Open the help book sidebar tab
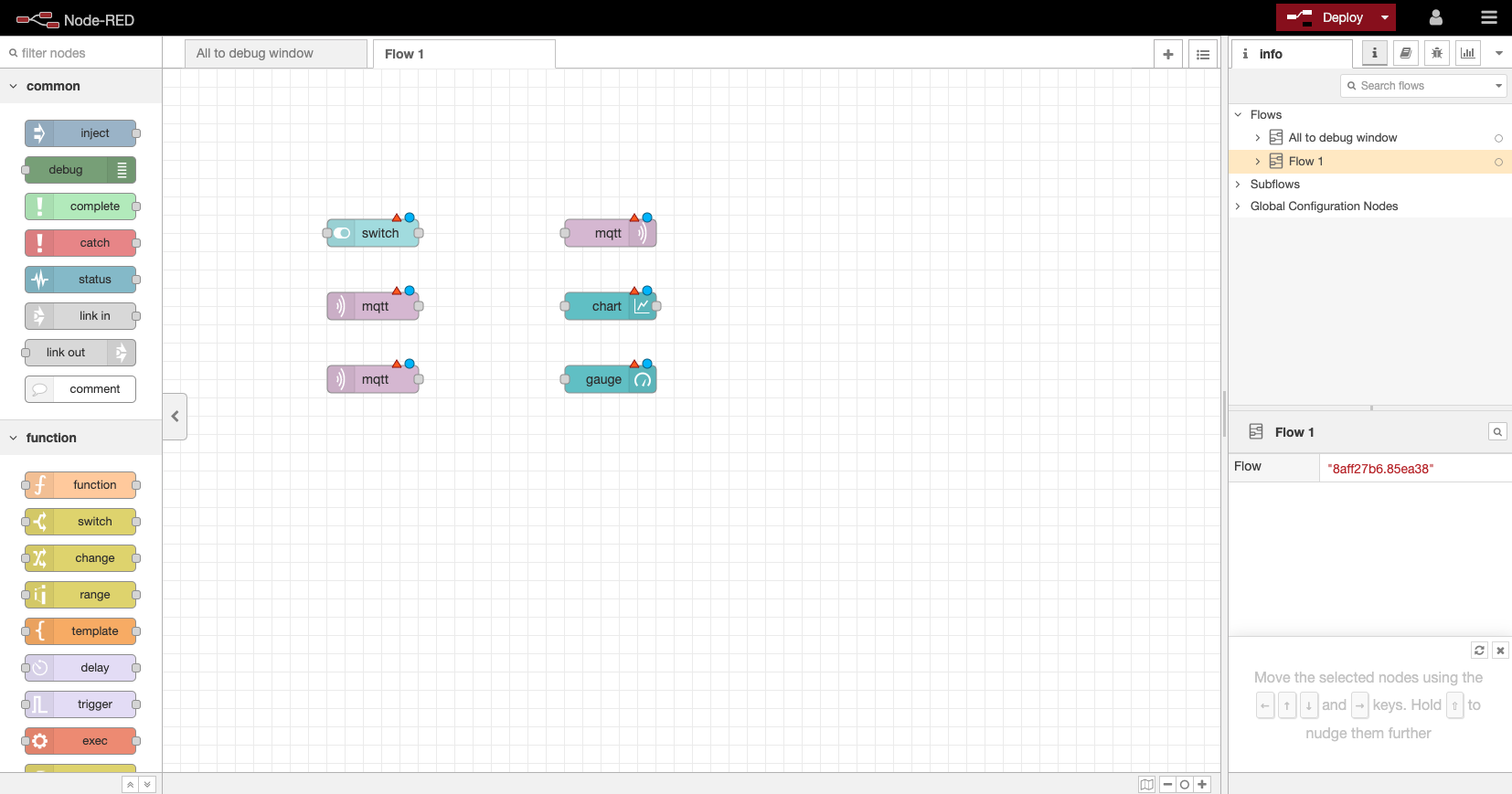The image size is (1512, 794). (x=1405, y=53)
